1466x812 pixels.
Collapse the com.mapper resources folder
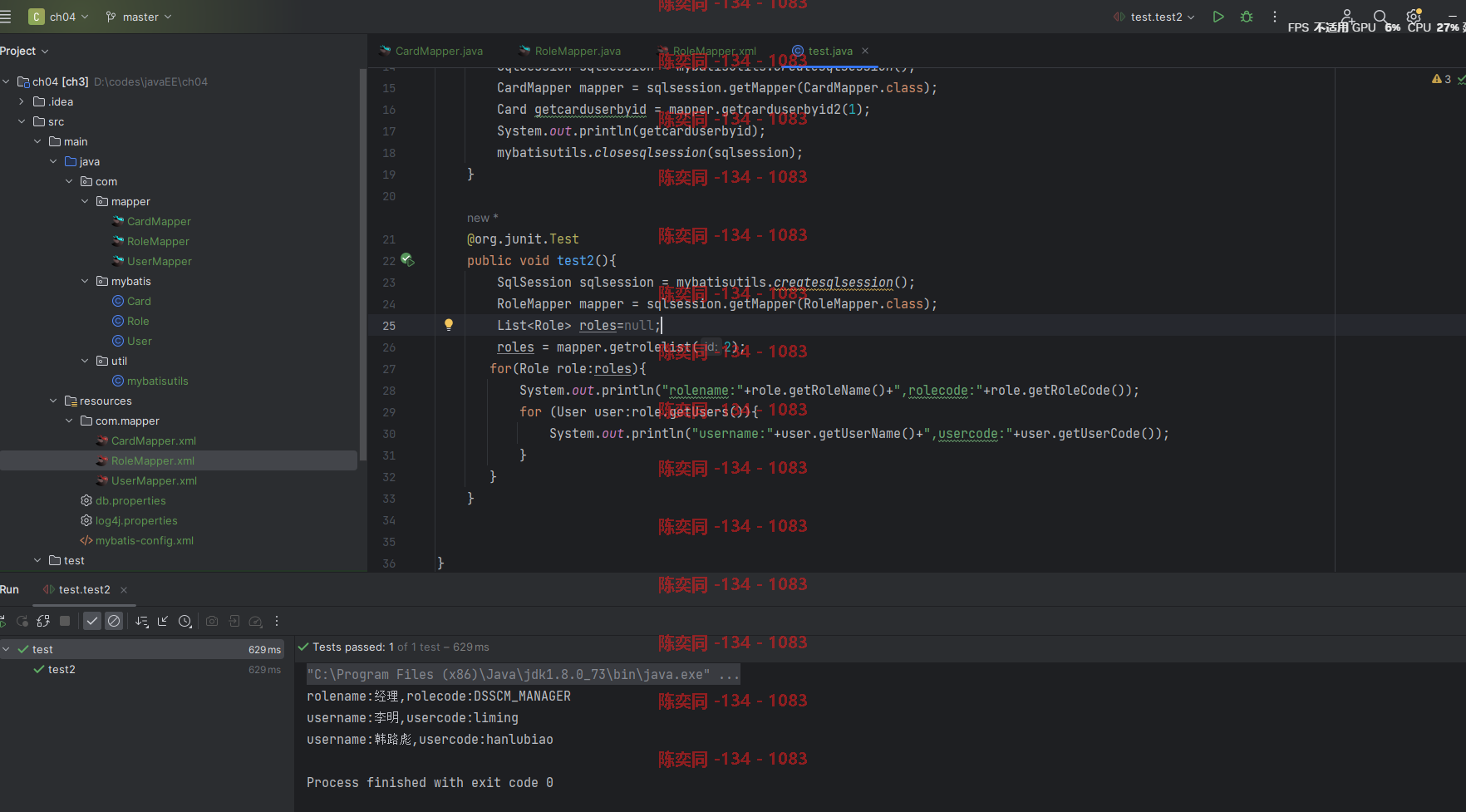[69, 421]
